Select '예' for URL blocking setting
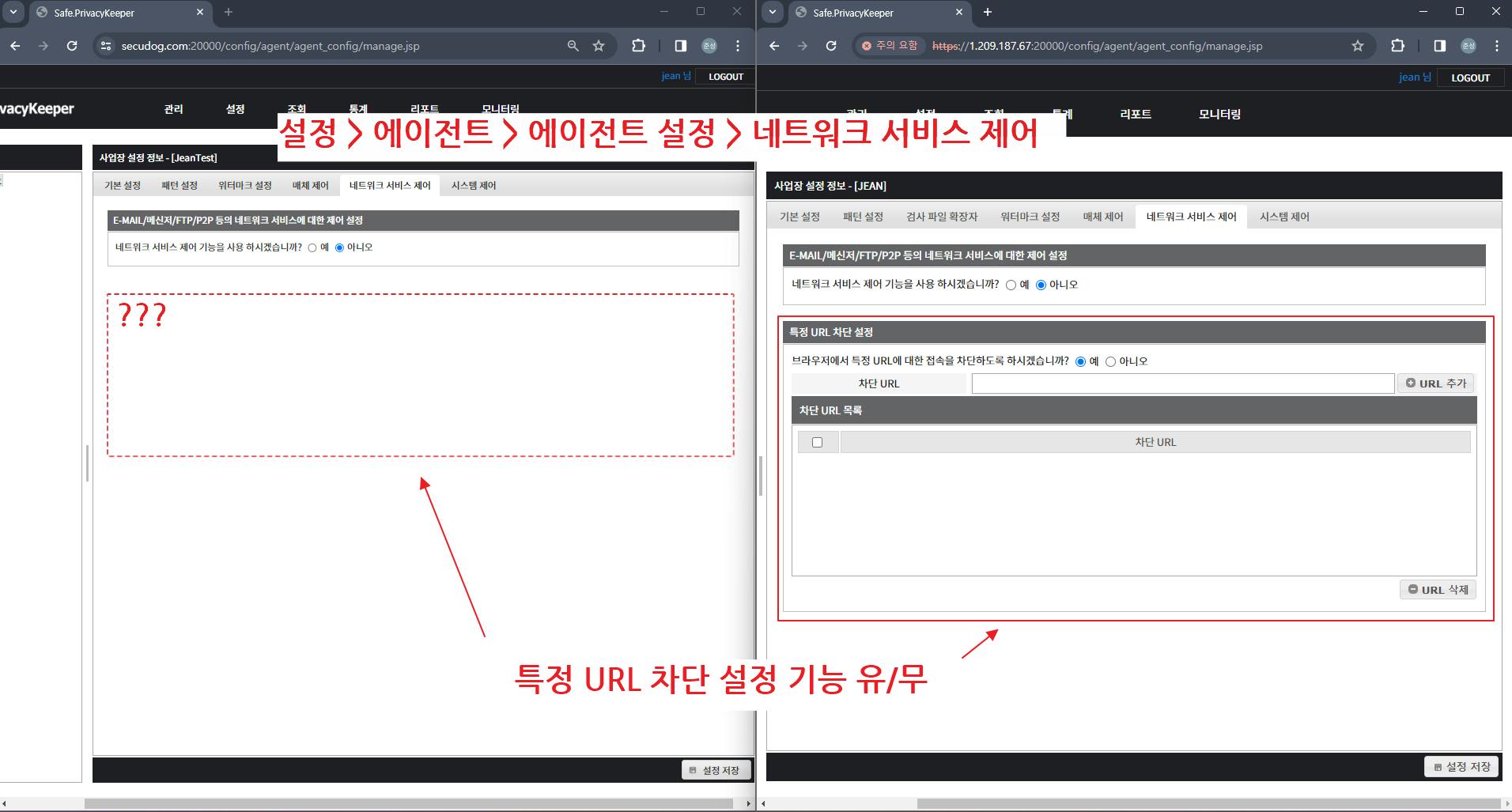This screenshot has width=1512, height=812. [1080, 361]
